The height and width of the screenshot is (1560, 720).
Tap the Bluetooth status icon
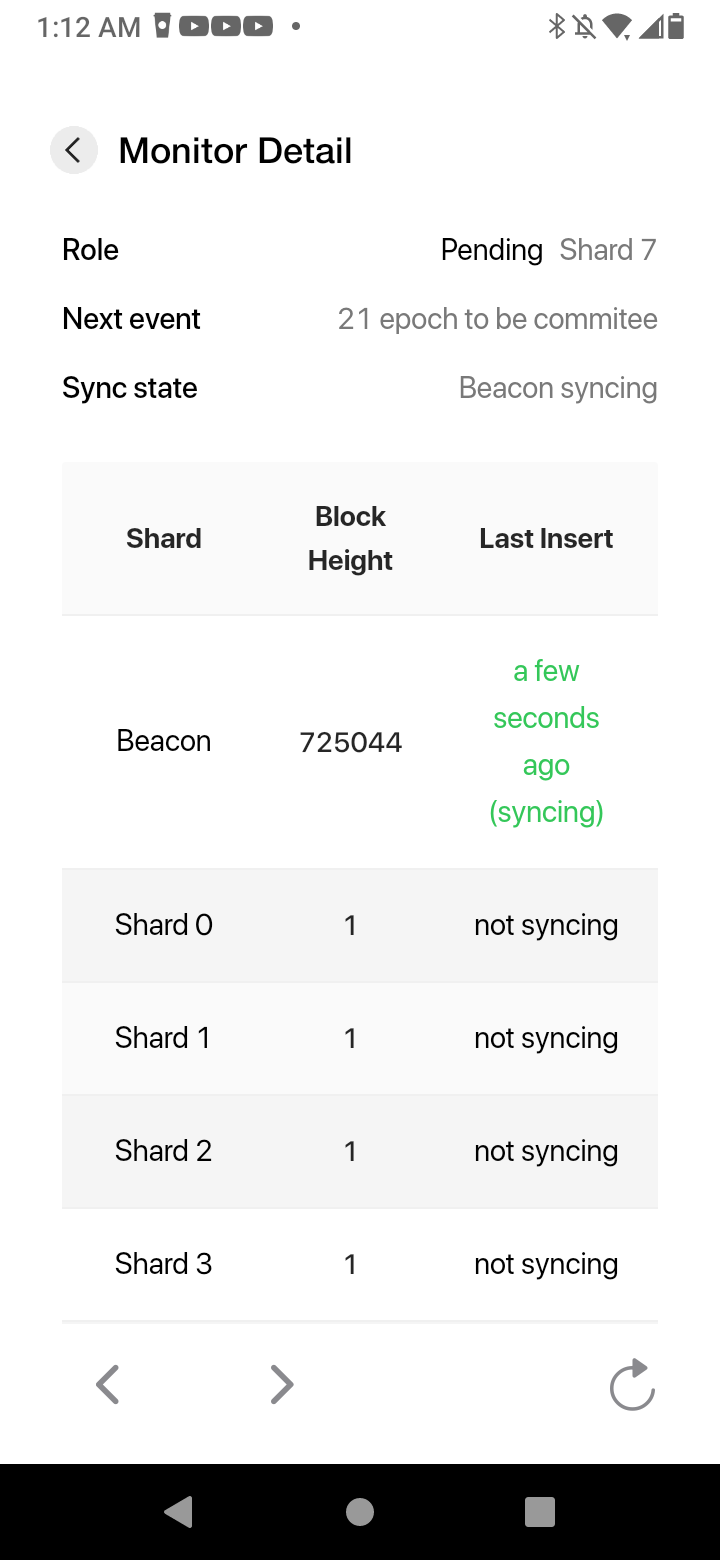557,27
